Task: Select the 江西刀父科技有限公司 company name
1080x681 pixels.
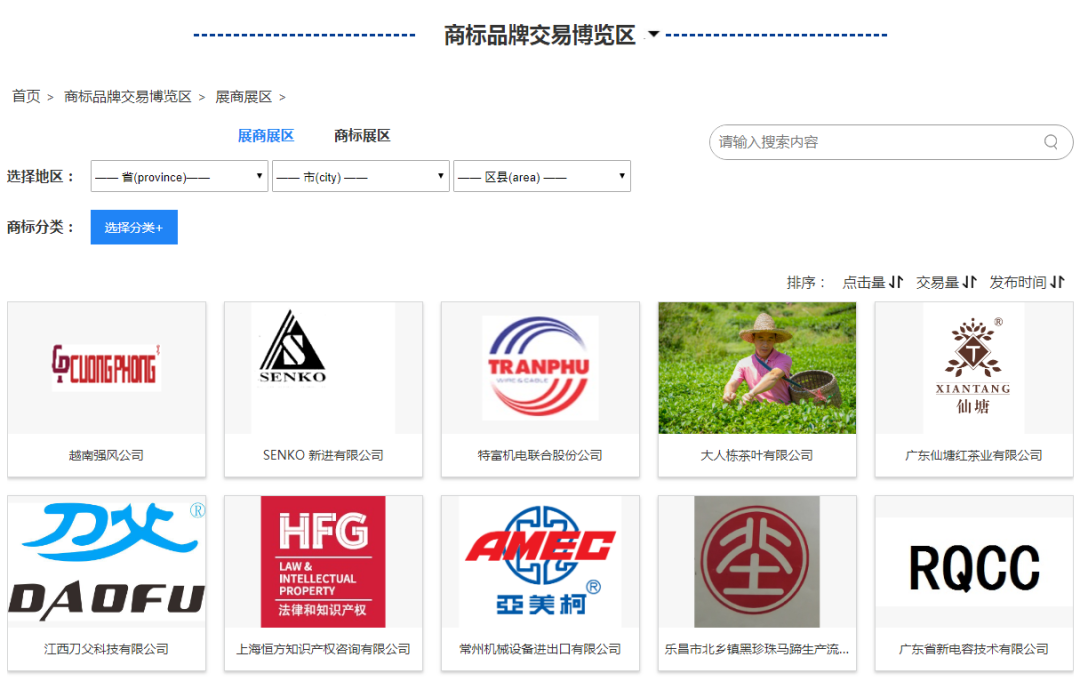Action: point(106,649)
